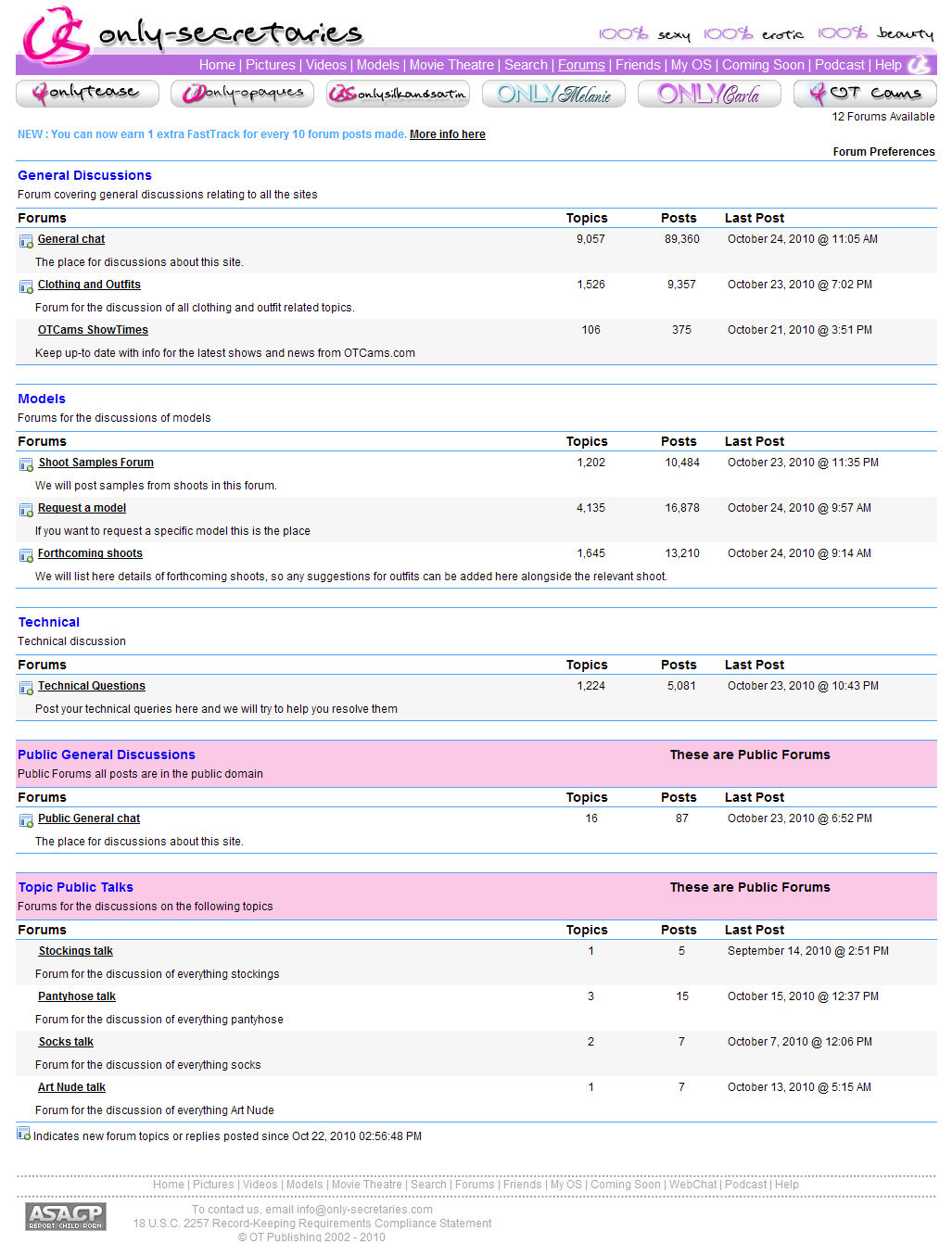Image resolution: width=952 pixels, height=1243 pixels.
Task: Open the Public General chat forum
Action: tap(89, 818)
